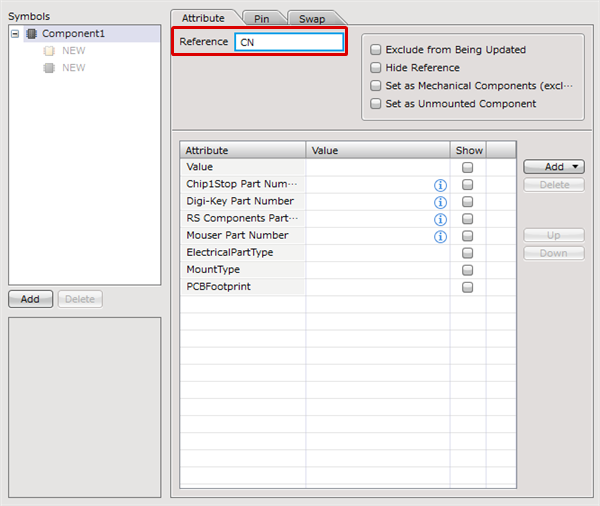This screenshot has width=600, height=506.
Task: Check Set as Mechanical Components option
Action: click(376, 86)
